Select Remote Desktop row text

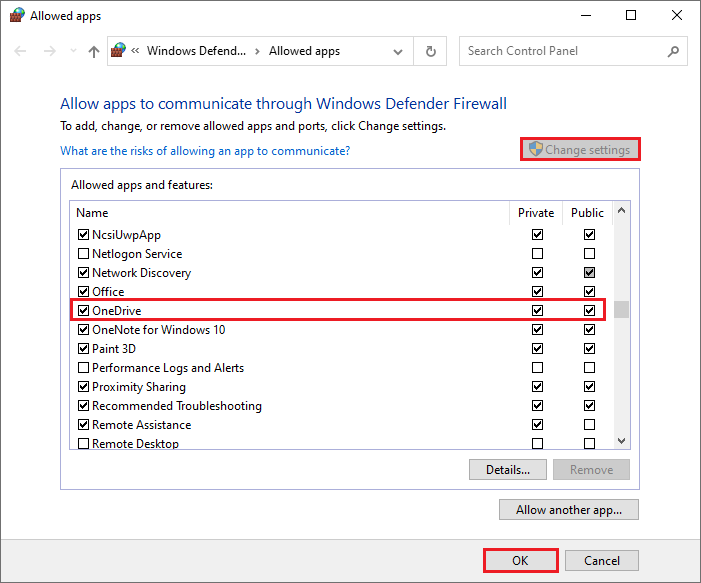(x=135, y=444)
